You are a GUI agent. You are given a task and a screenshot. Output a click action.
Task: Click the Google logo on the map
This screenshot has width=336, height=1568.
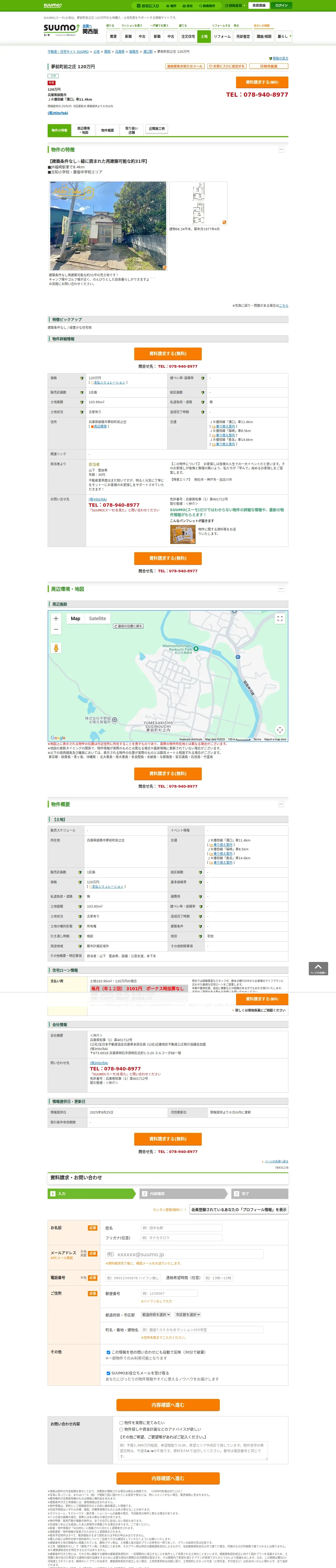point(58,738)
